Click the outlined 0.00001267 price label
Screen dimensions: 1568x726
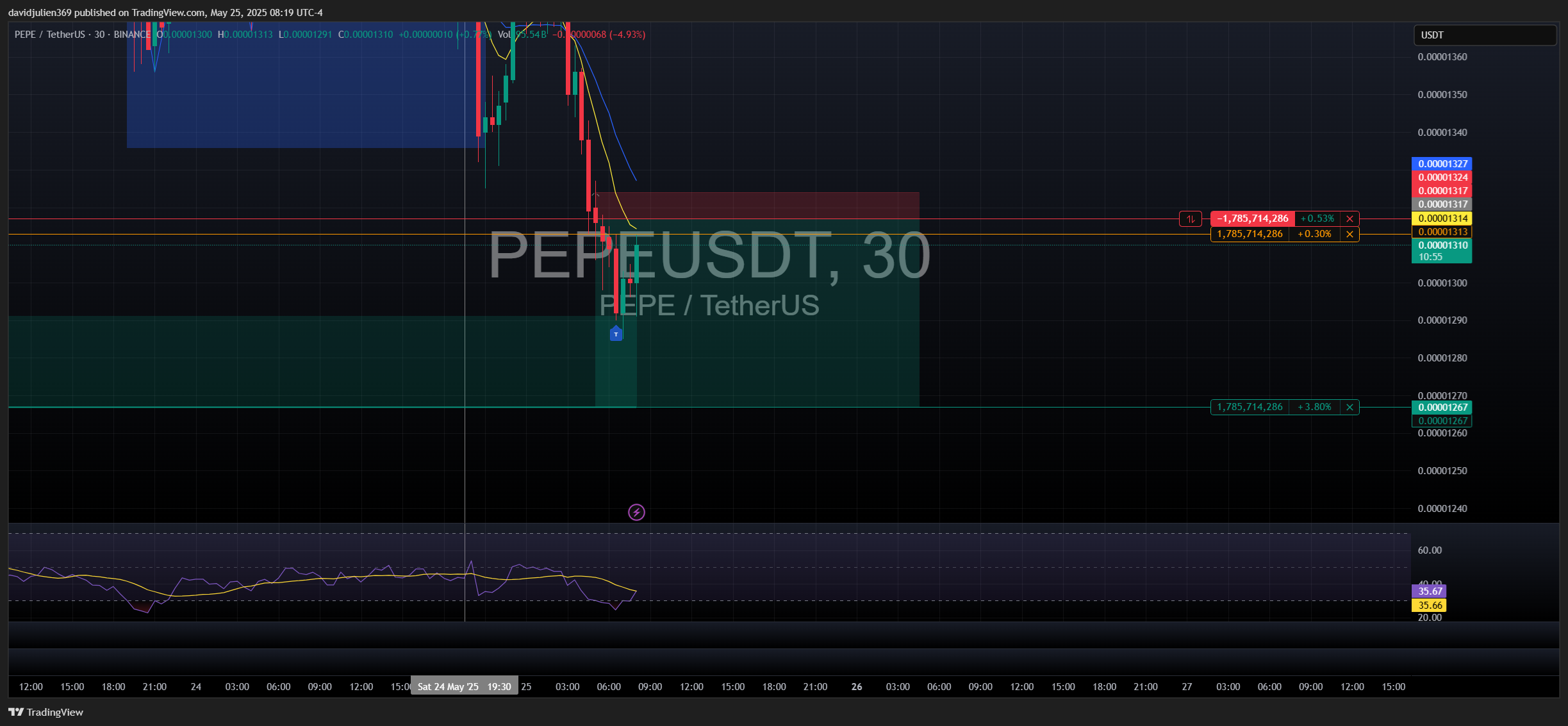1442,421
